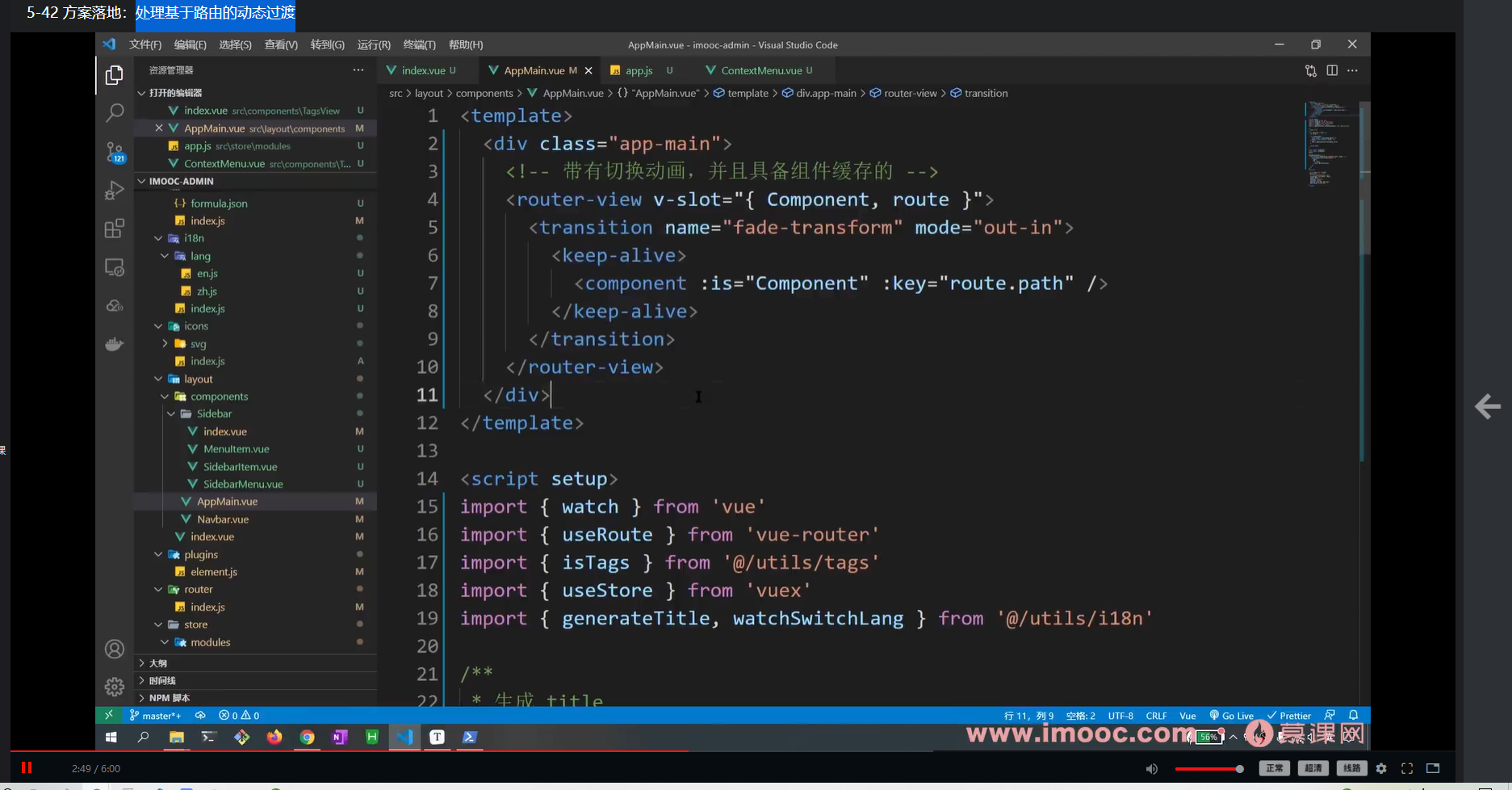The width and height of the screenshot is (1512, 790).
Task: Expand the svg folder
Action: 165,343
